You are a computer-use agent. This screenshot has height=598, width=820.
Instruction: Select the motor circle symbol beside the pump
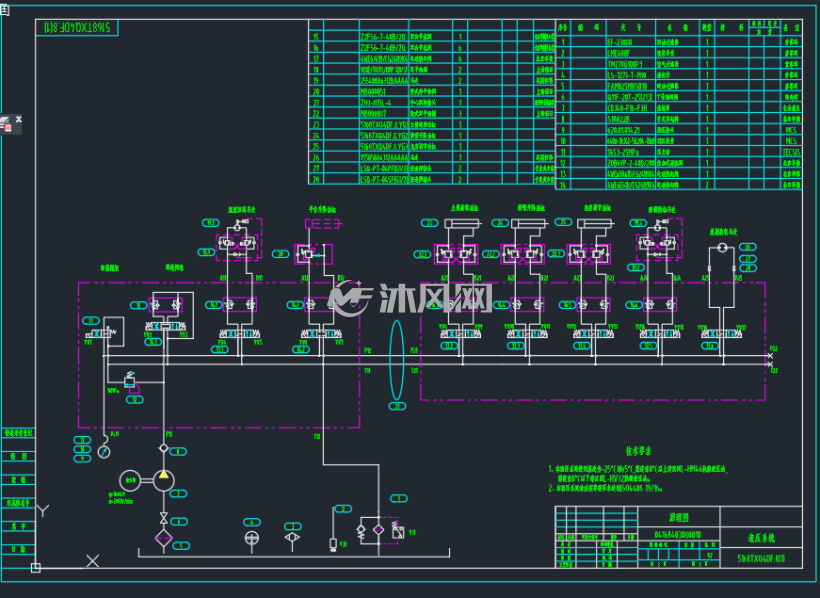130,480
